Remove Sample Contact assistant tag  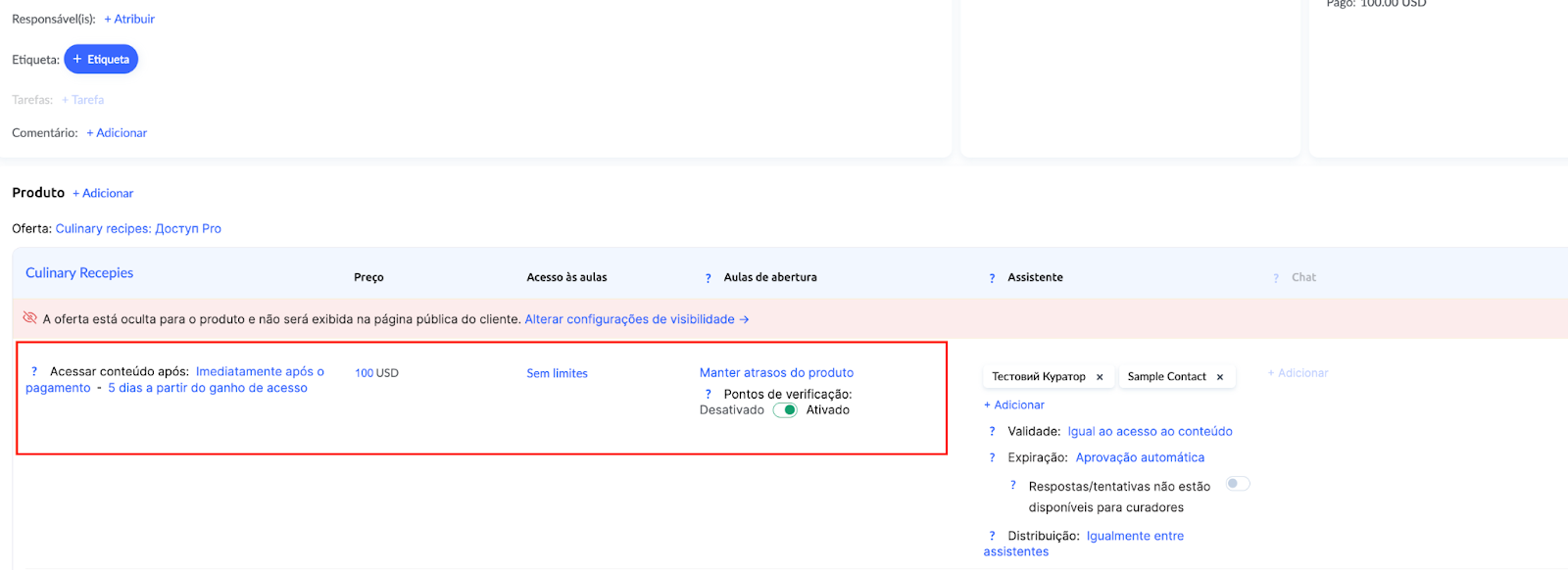click(1220, 377)
